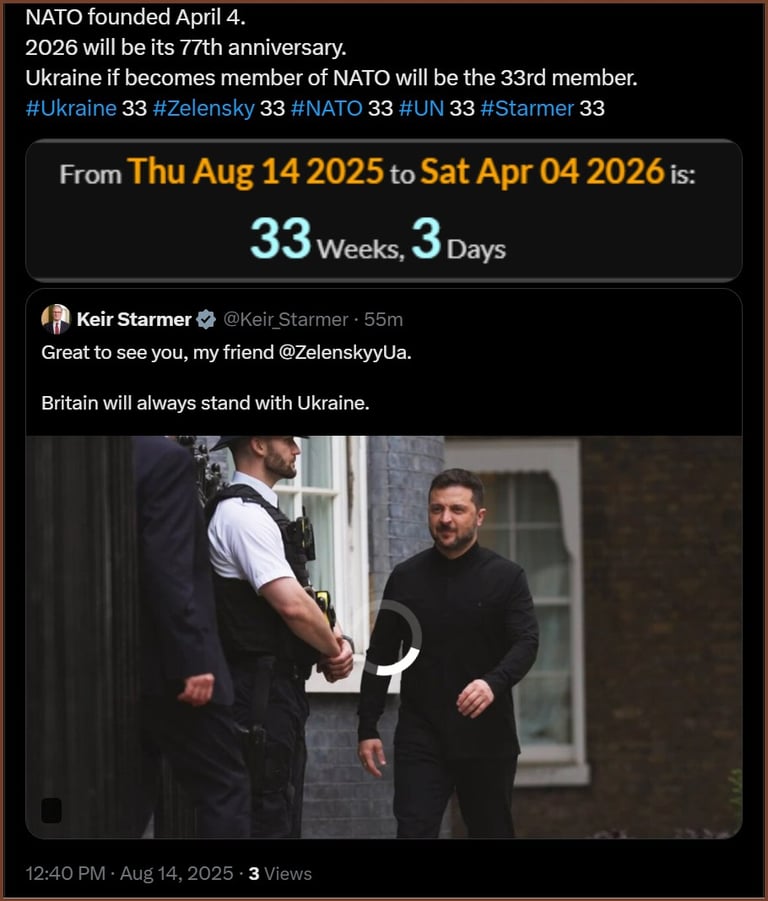Click the 'NATO founded April 4' tweet text
This screenshot has width=768, height=901.
tap(136, 17)
